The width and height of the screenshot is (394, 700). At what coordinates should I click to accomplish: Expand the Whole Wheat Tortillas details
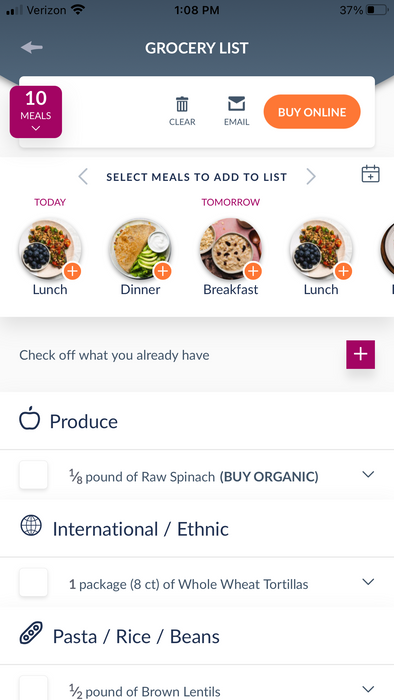368,582
